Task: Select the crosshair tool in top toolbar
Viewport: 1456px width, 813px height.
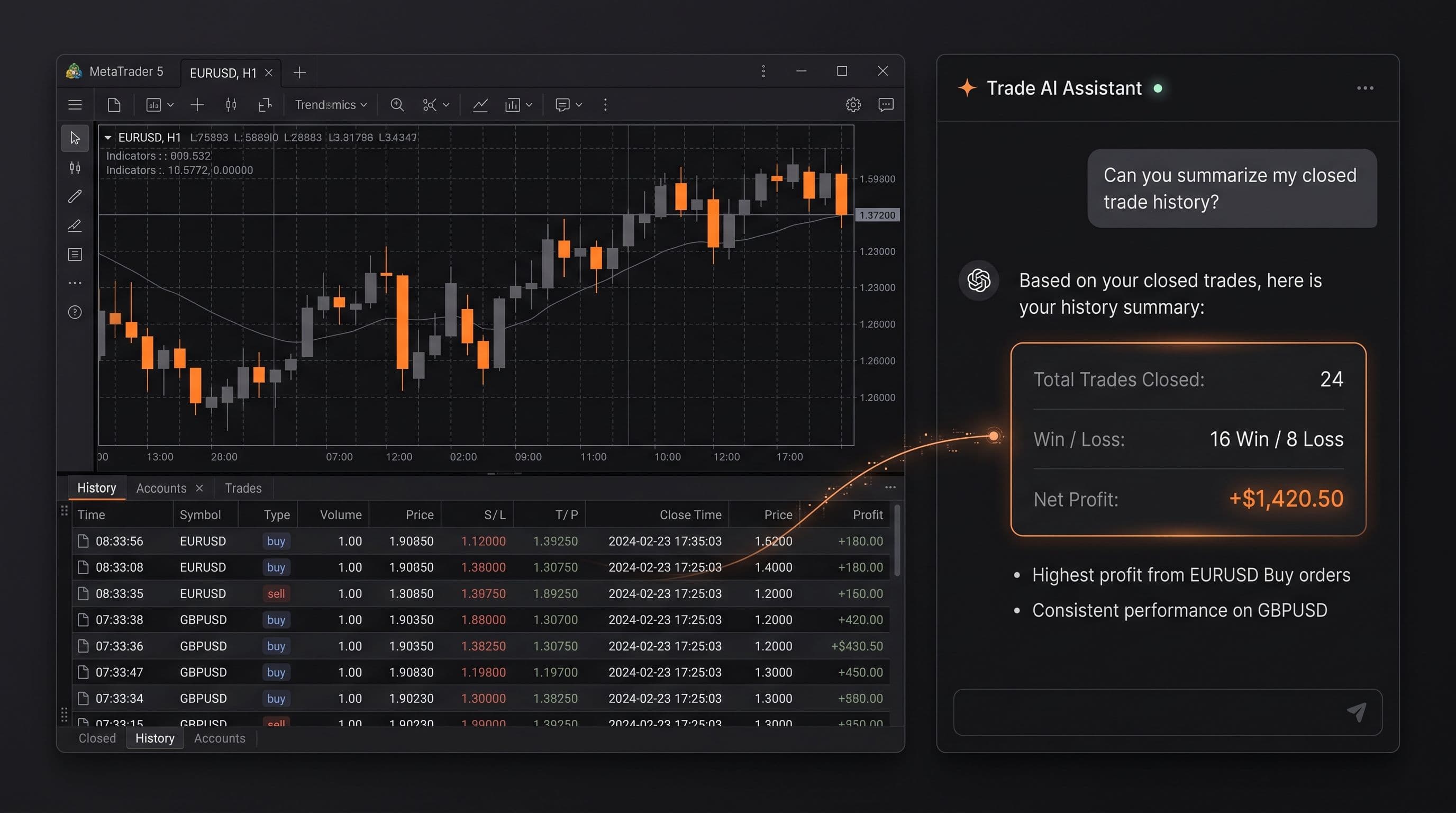Action: (x=197, y=105)
